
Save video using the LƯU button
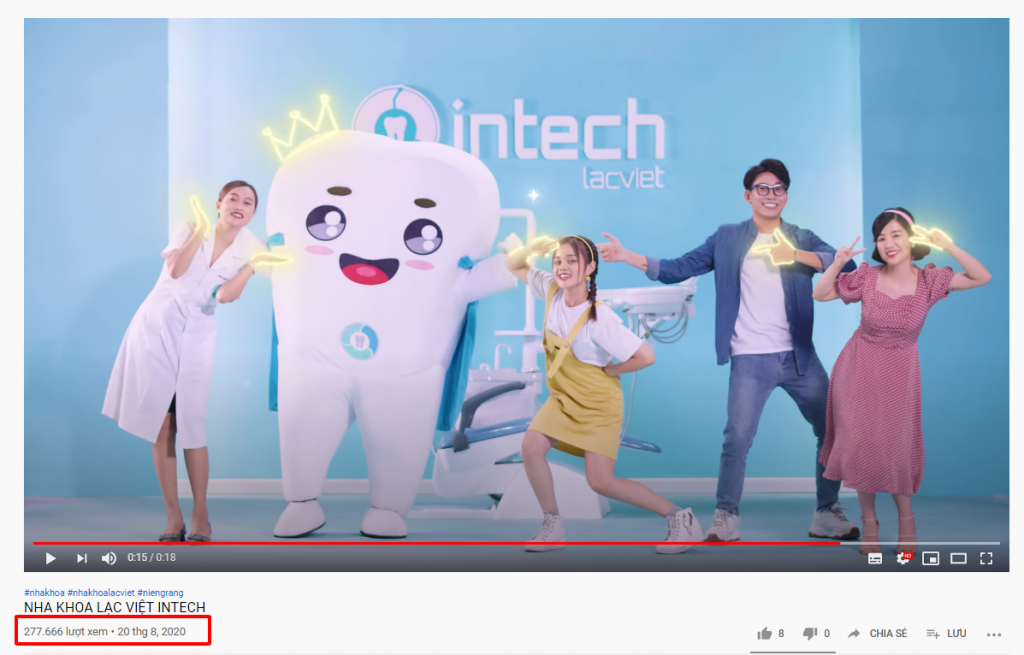click(x=946, y=633)
